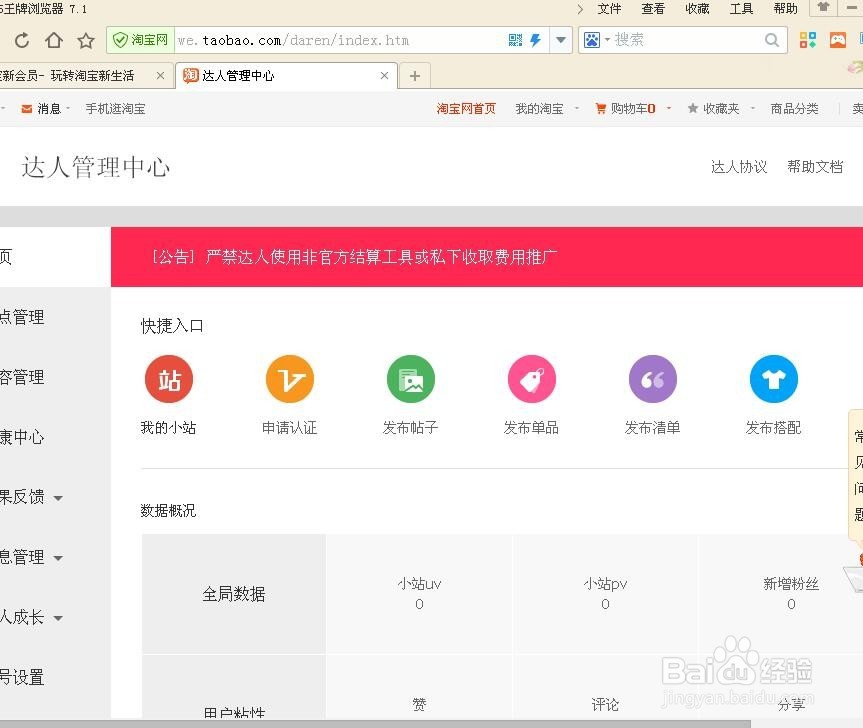Open the 收藏 menu
The height and width of the screenshot is (728, 863).
click(697, 9)
